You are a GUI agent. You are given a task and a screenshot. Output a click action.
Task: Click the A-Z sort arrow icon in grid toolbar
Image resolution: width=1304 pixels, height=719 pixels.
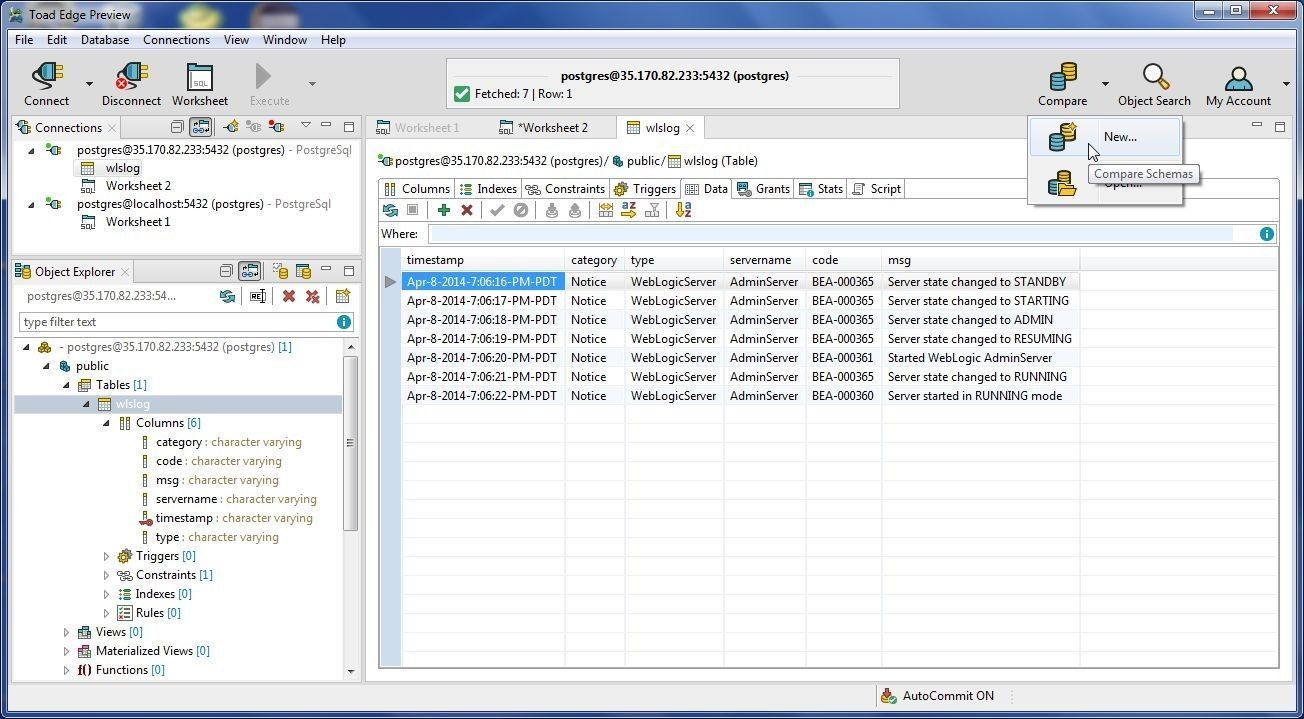[629, 210]
